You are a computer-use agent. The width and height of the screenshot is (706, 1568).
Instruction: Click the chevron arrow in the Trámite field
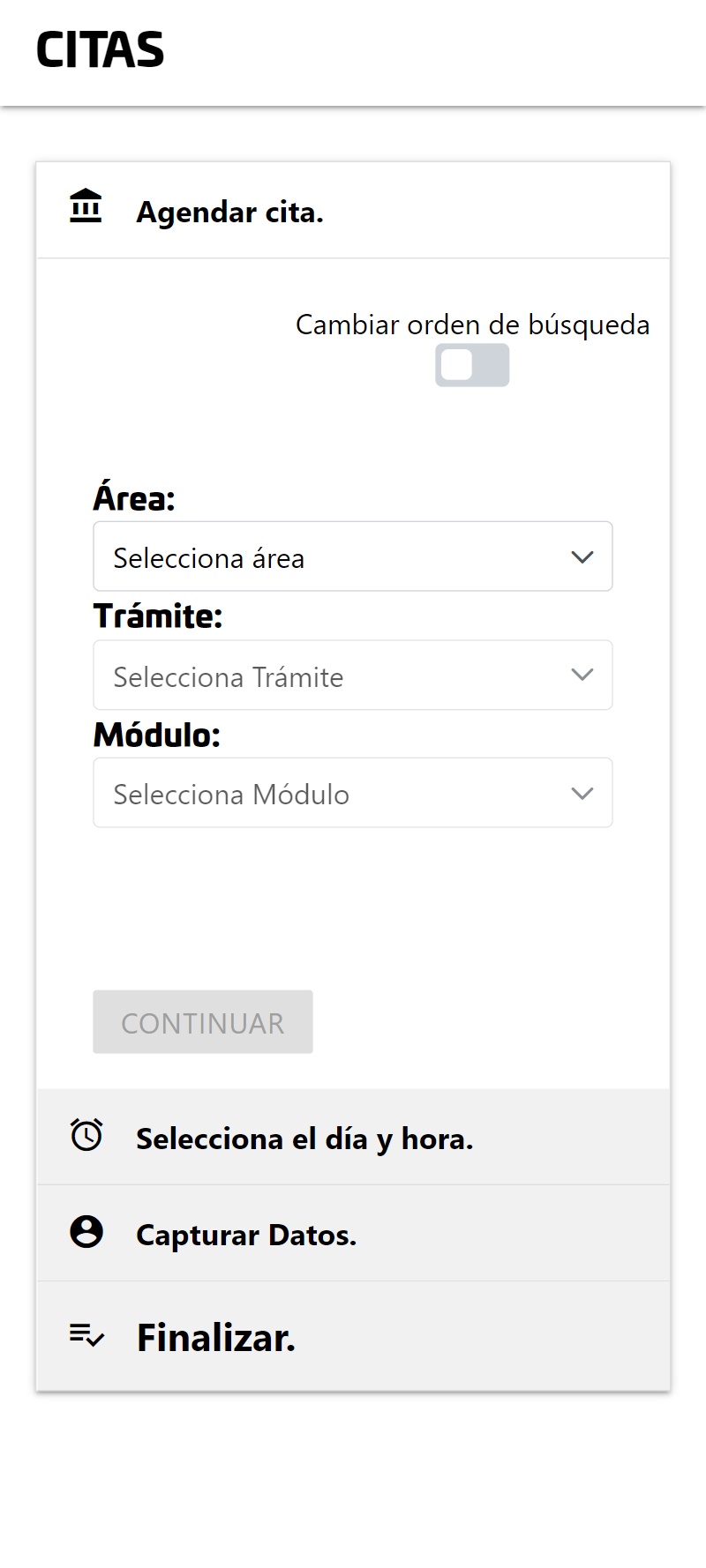pyautogui.click(x=582, y=676)
